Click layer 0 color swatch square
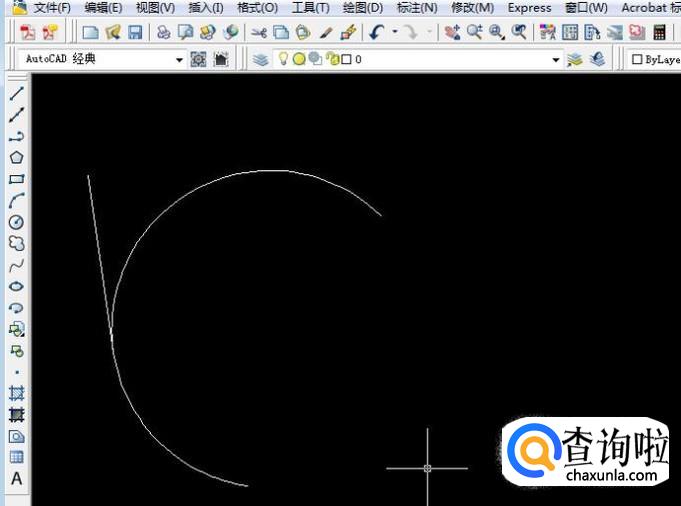 click(346, 60)
